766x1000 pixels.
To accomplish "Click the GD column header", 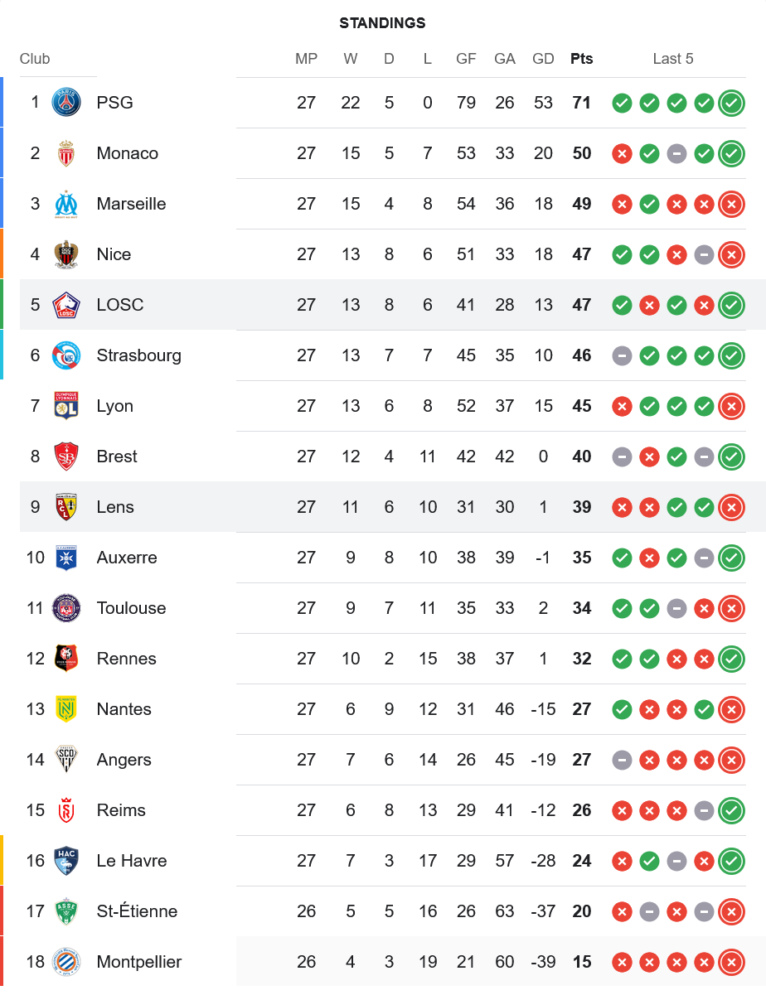I will [x=543, y=59].
